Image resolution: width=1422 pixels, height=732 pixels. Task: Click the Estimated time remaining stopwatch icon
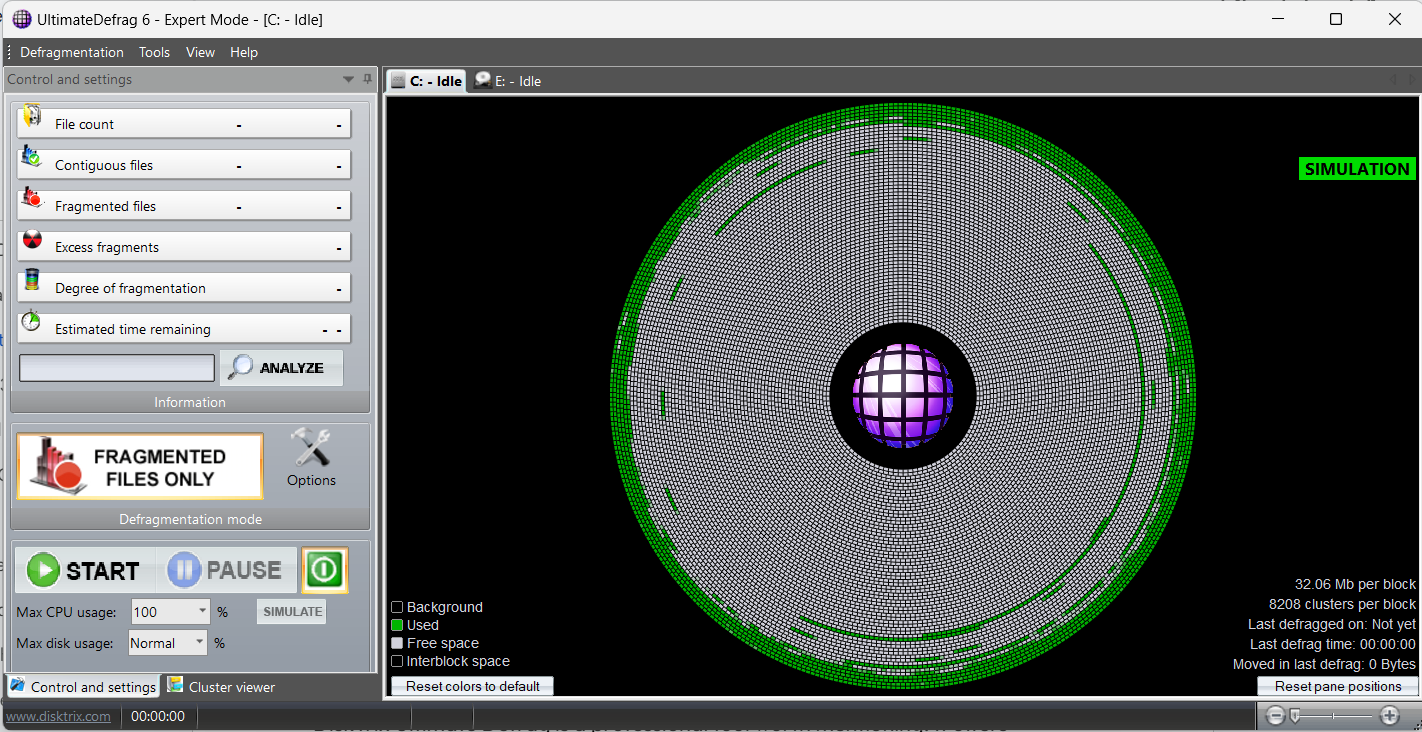(32, 321)
